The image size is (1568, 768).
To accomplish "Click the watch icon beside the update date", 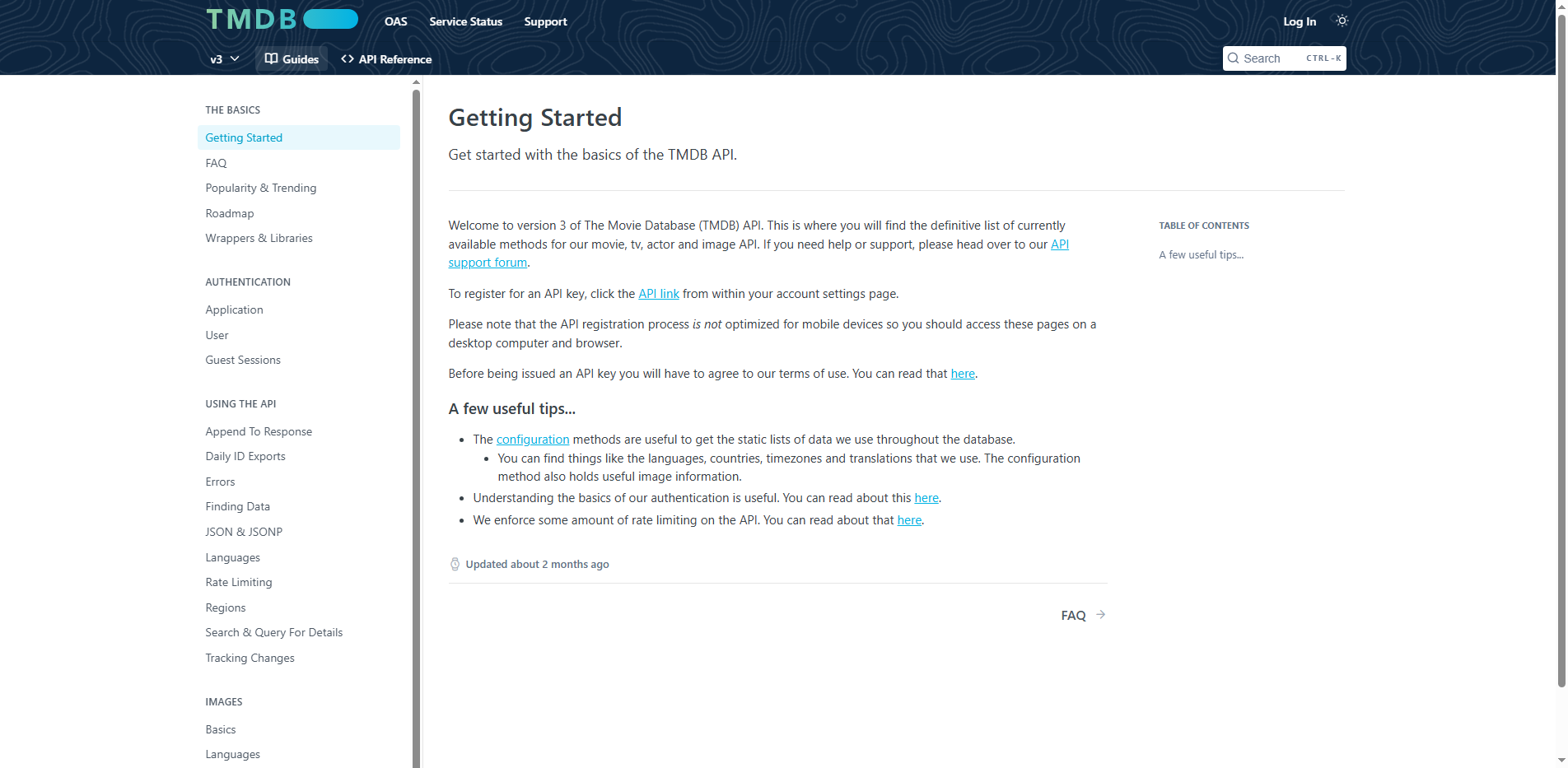I will [x=455, y=564].
